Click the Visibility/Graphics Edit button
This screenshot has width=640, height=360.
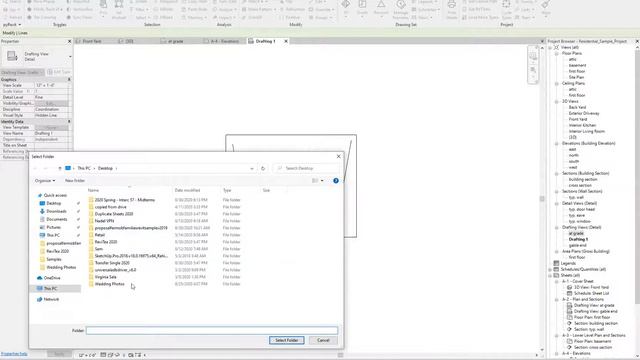tap(51, 103)
